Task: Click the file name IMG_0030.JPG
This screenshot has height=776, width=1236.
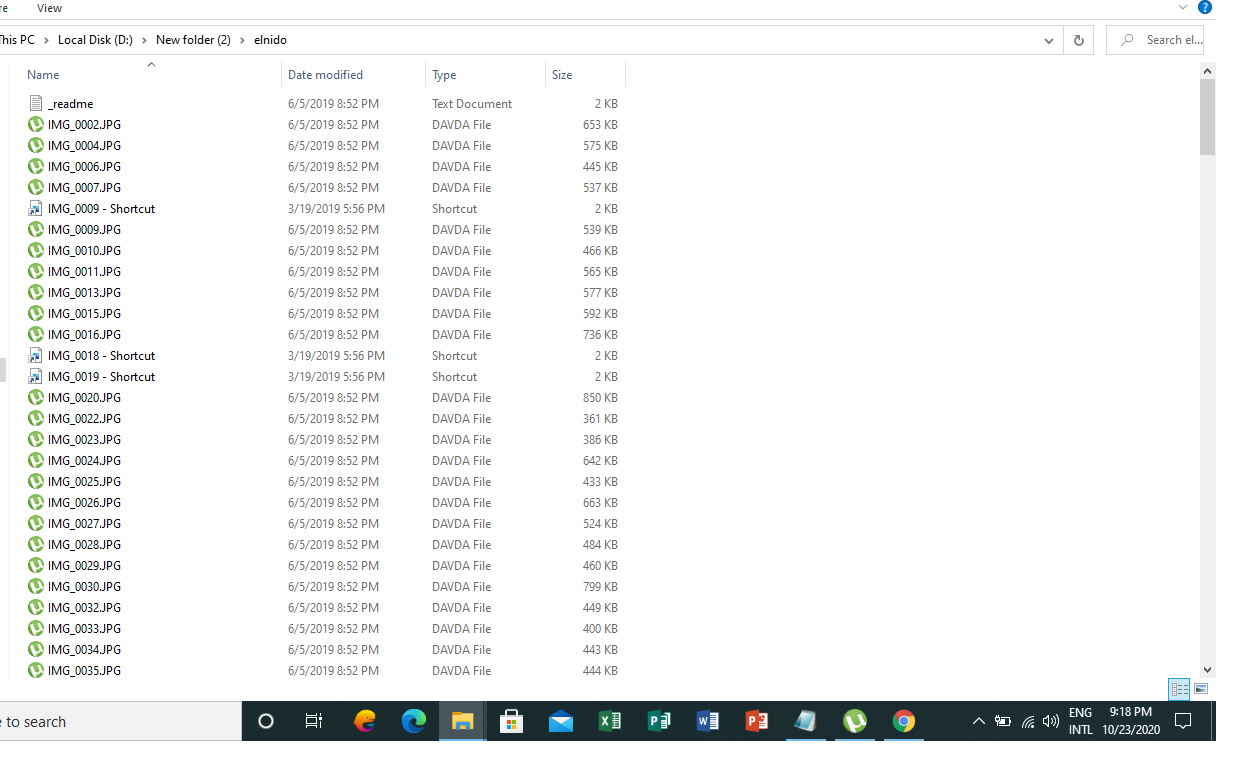Action: (x=84, y=587)
